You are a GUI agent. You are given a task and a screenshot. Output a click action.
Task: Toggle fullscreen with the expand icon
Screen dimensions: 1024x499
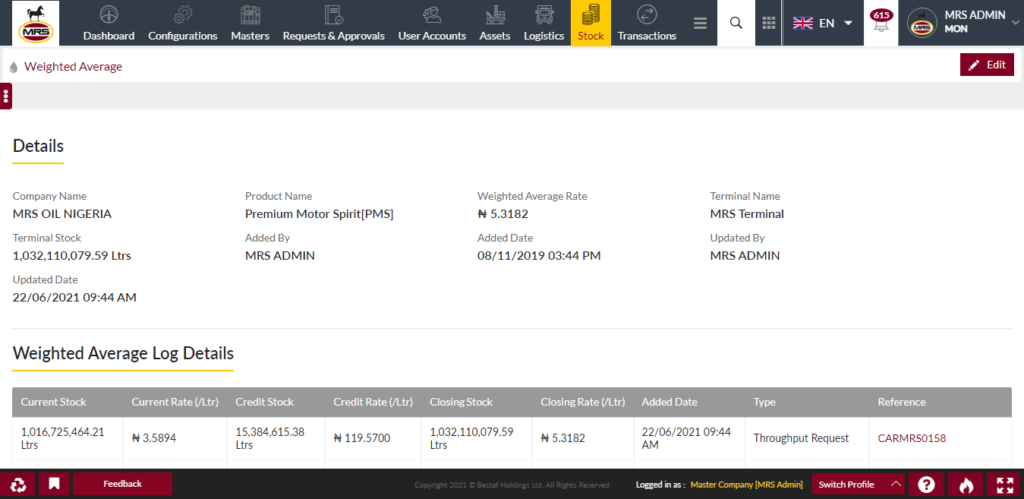pos(1005,484)
